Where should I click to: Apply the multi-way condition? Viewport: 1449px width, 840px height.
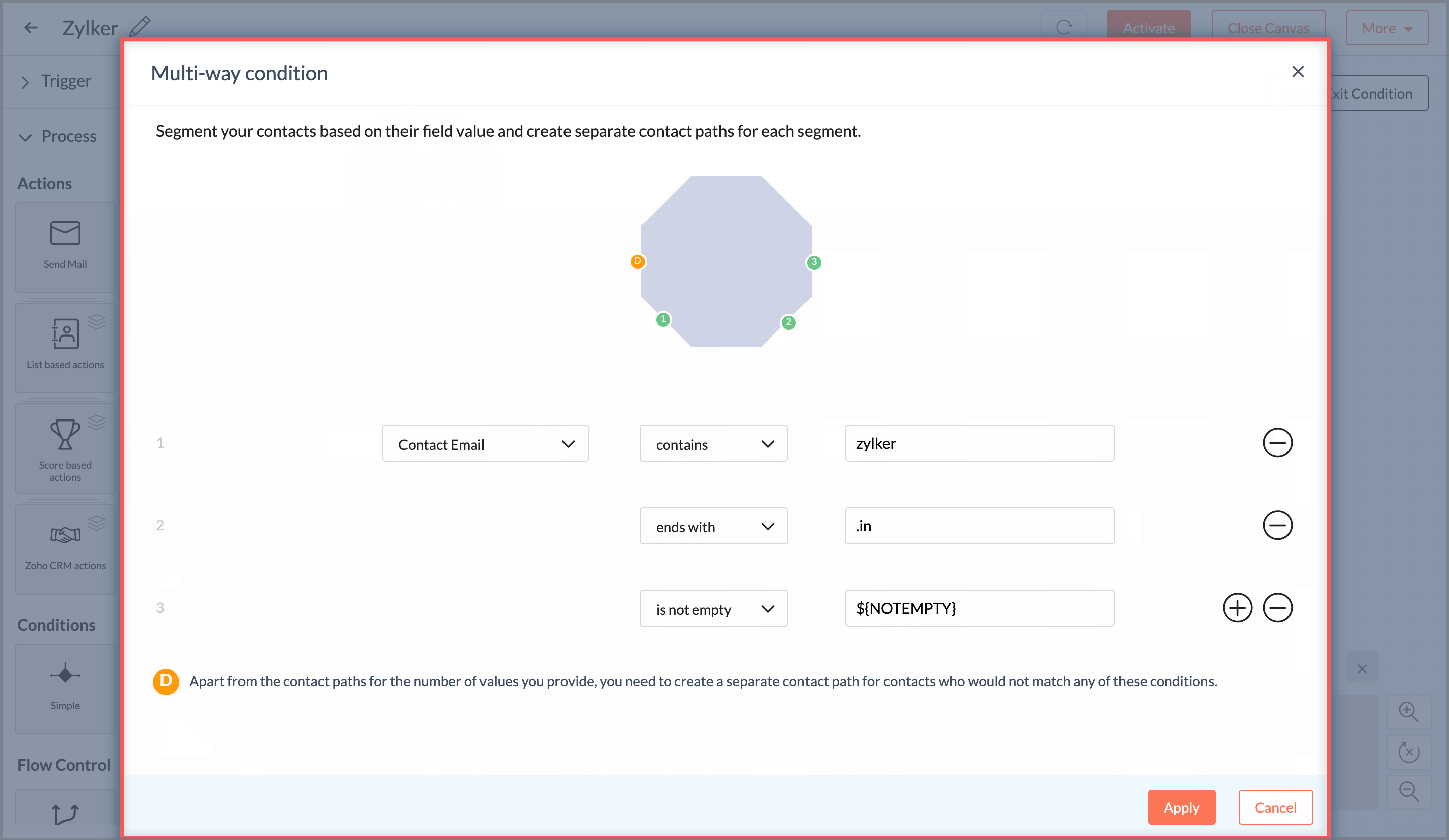(x=1181, y=807)
